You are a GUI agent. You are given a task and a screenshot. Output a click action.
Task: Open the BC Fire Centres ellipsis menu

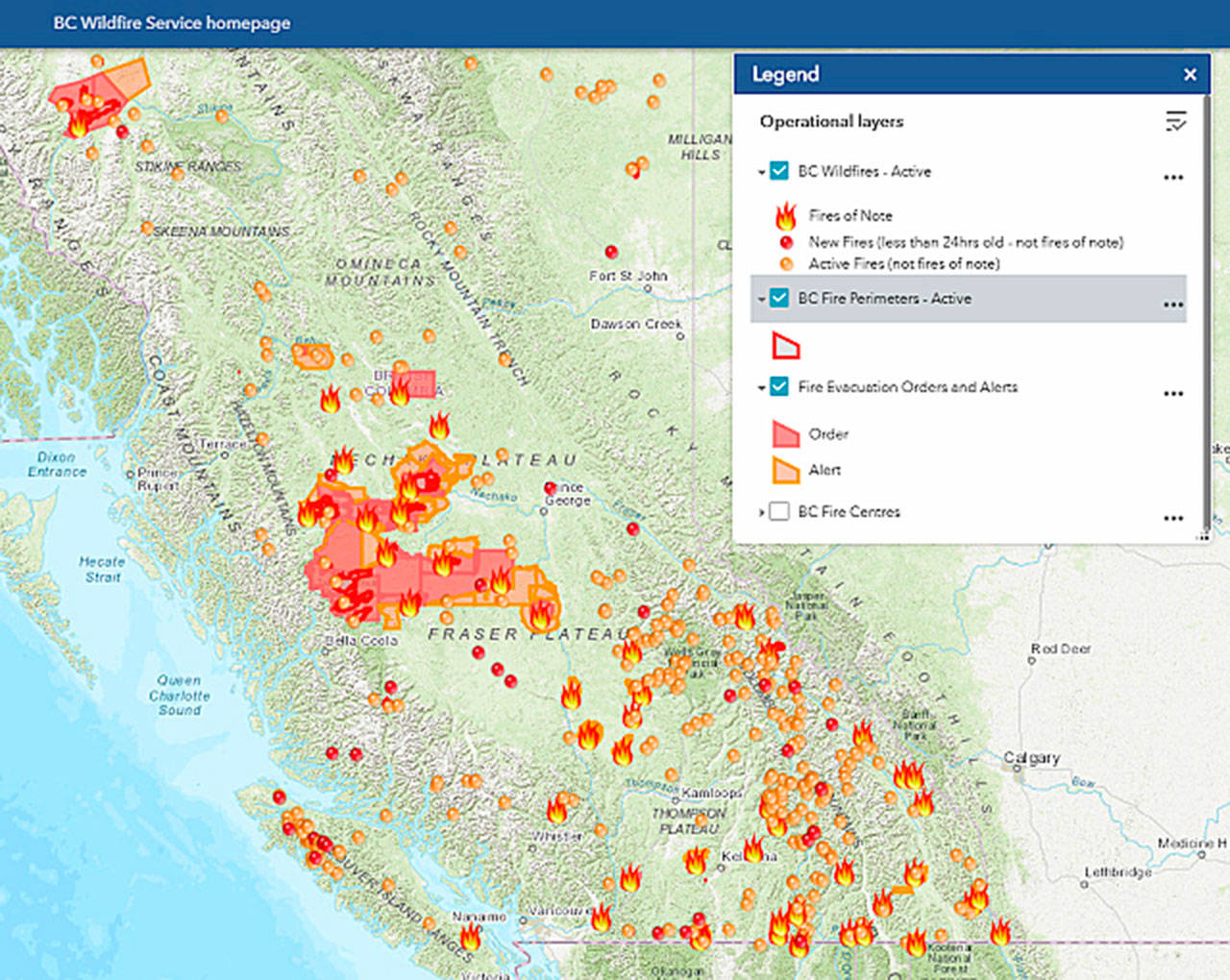tap(1173, 518)
